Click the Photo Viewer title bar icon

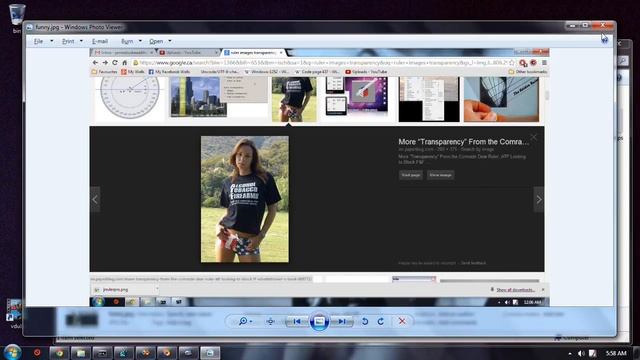click(29, 27)
